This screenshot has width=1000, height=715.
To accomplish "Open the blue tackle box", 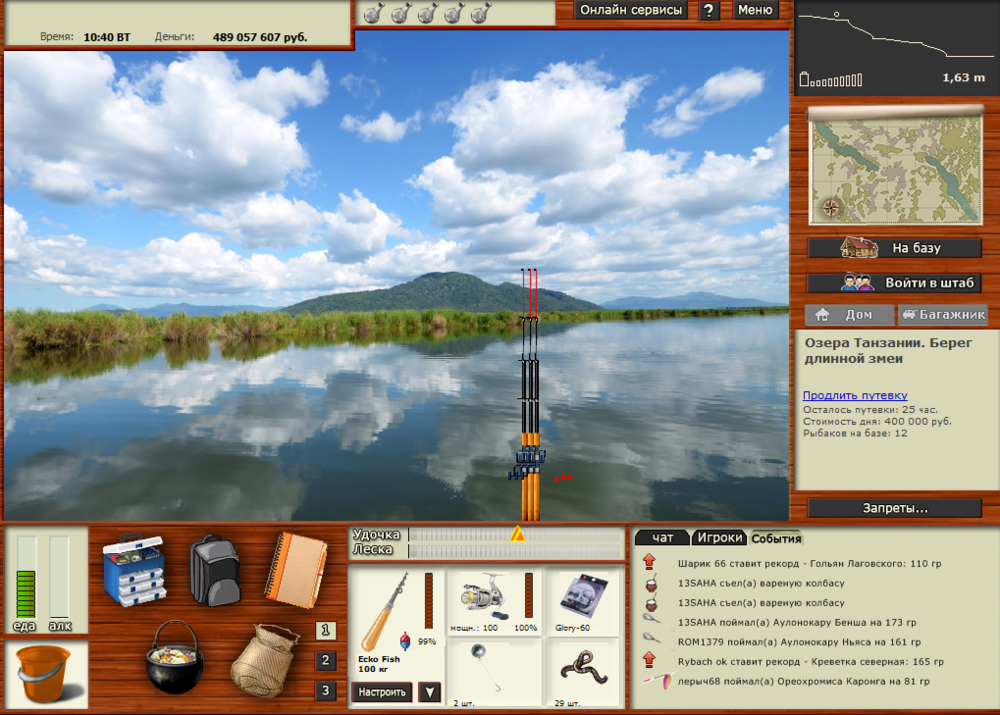I will click(136, 570).
